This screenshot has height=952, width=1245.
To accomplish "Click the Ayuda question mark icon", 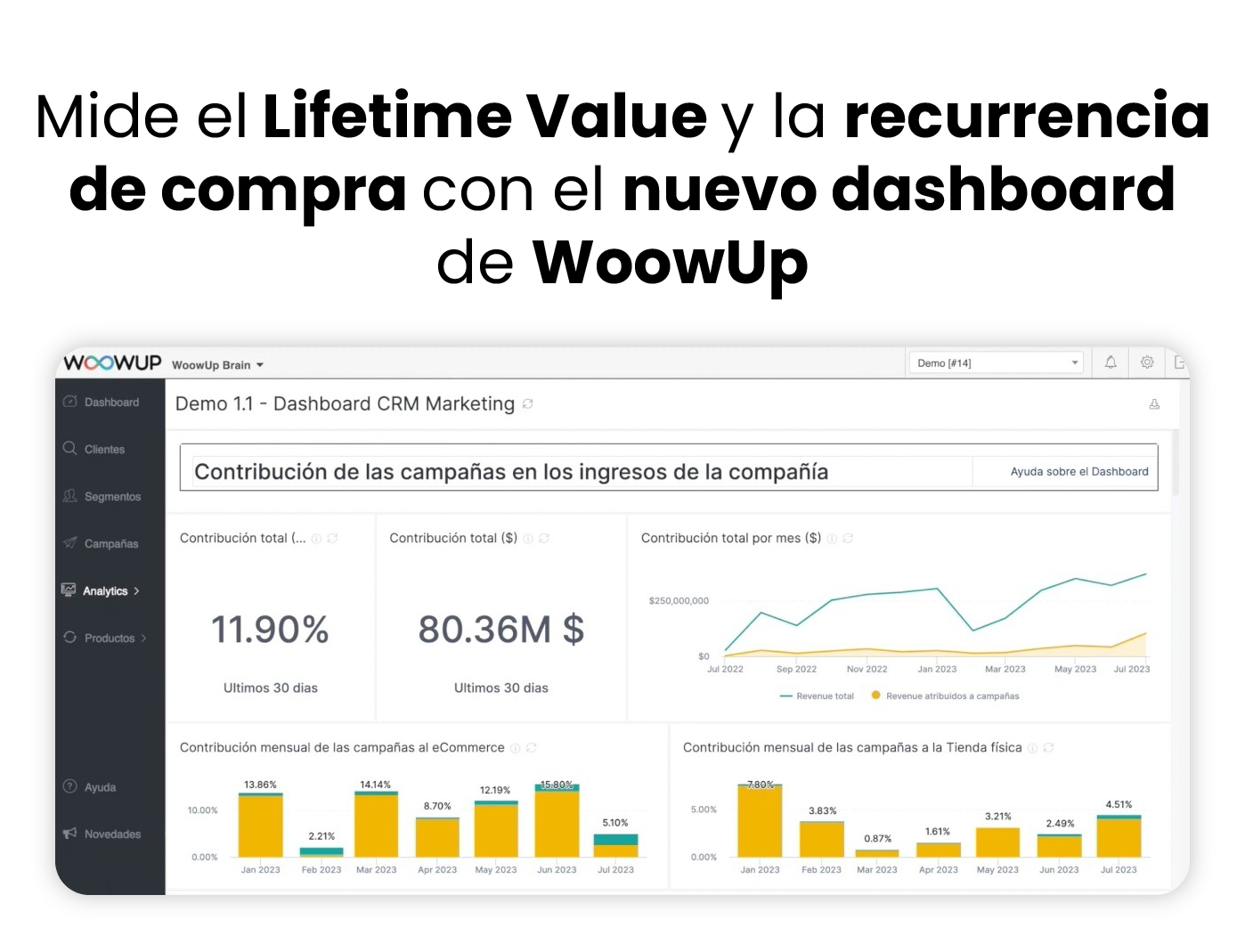I will pyautogui.click(x=69, y=786).
